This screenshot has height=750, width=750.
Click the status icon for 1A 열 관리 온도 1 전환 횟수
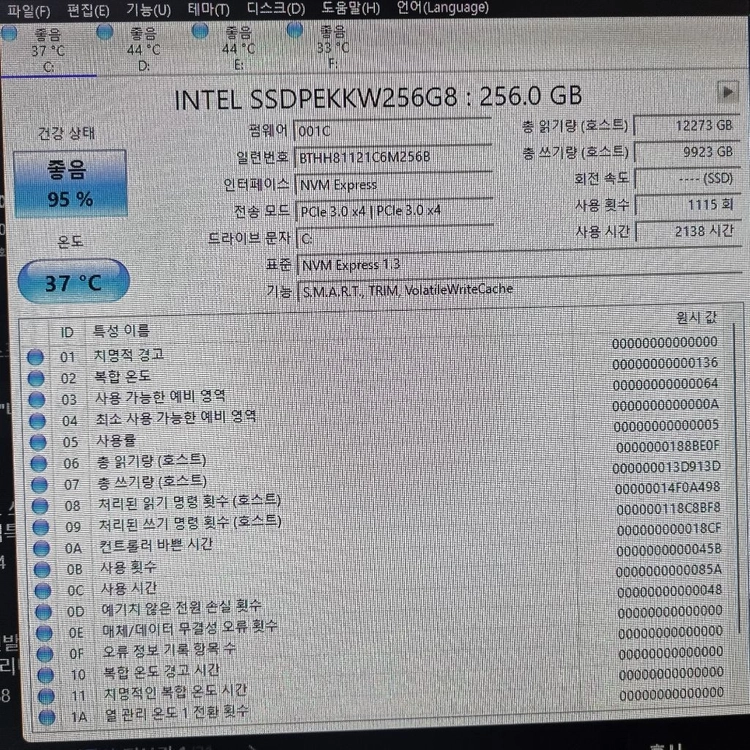pyautogui.click(x=47, y=717)
